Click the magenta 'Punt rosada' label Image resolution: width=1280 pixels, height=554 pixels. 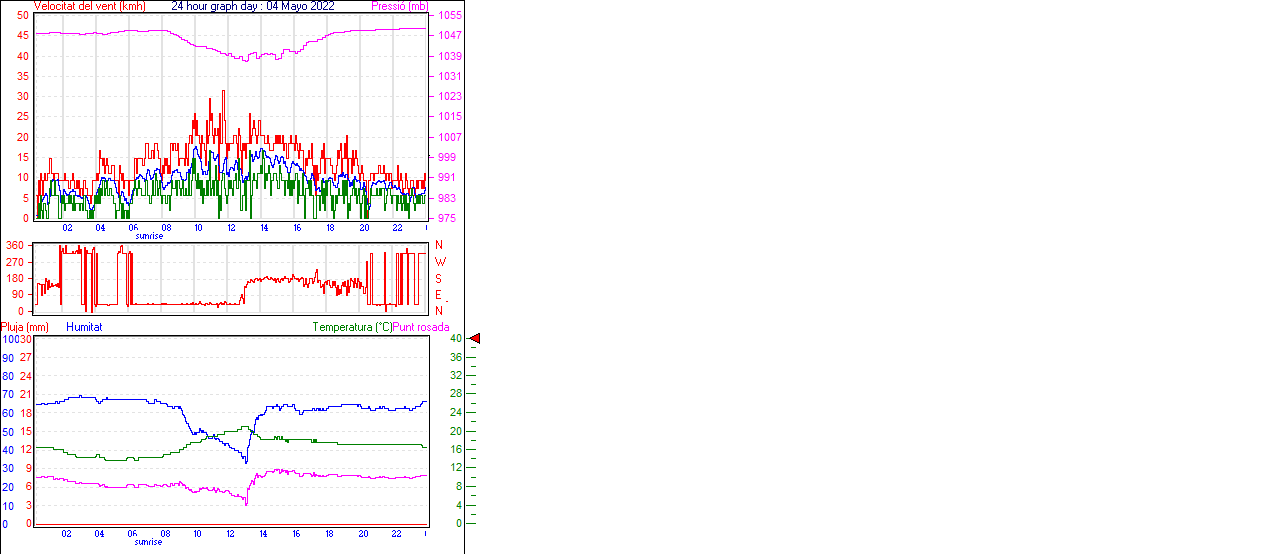coord(421,327)
